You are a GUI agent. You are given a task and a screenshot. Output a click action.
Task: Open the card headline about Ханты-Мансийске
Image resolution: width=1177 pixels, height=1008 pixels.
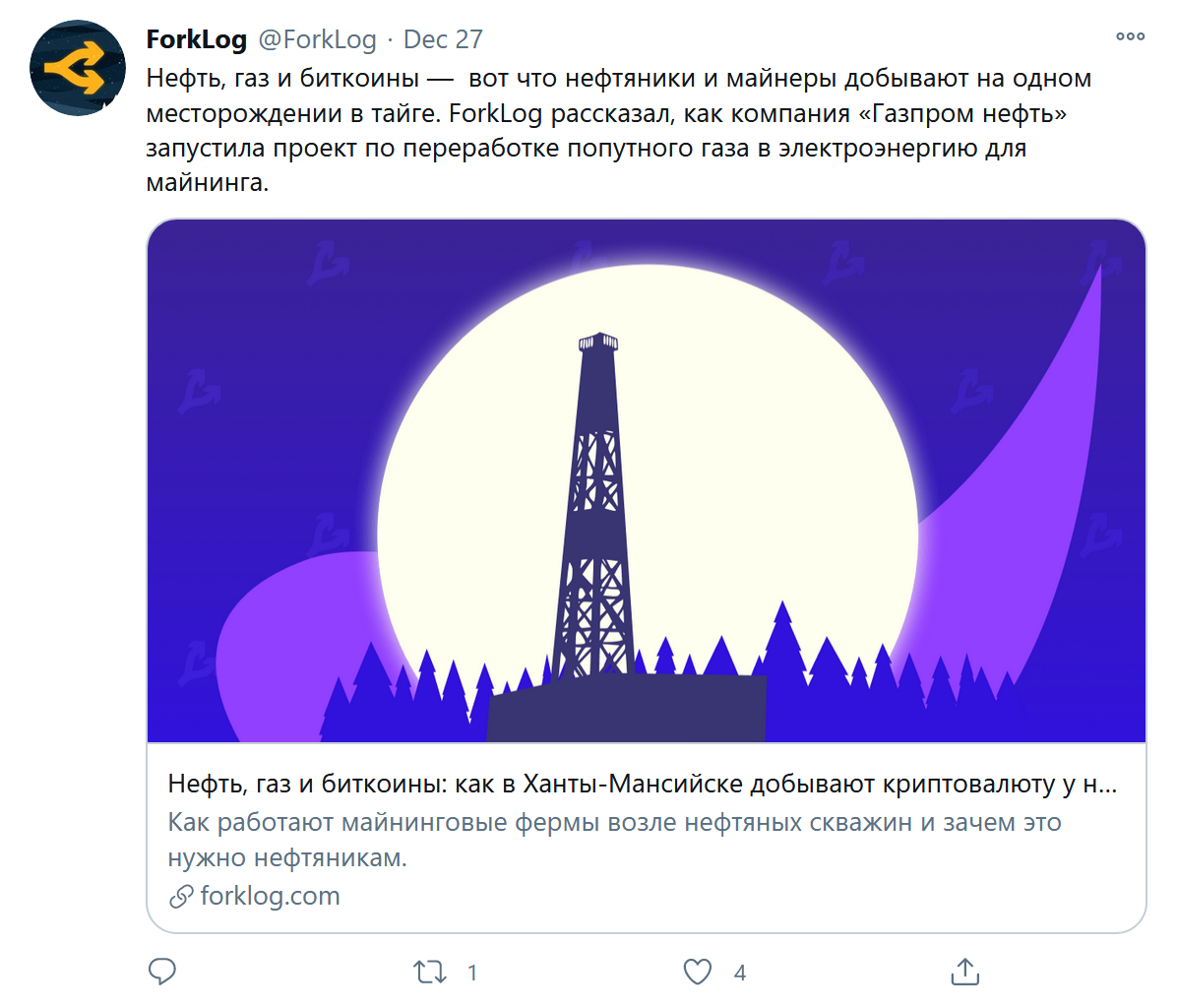tap(642, 784)
